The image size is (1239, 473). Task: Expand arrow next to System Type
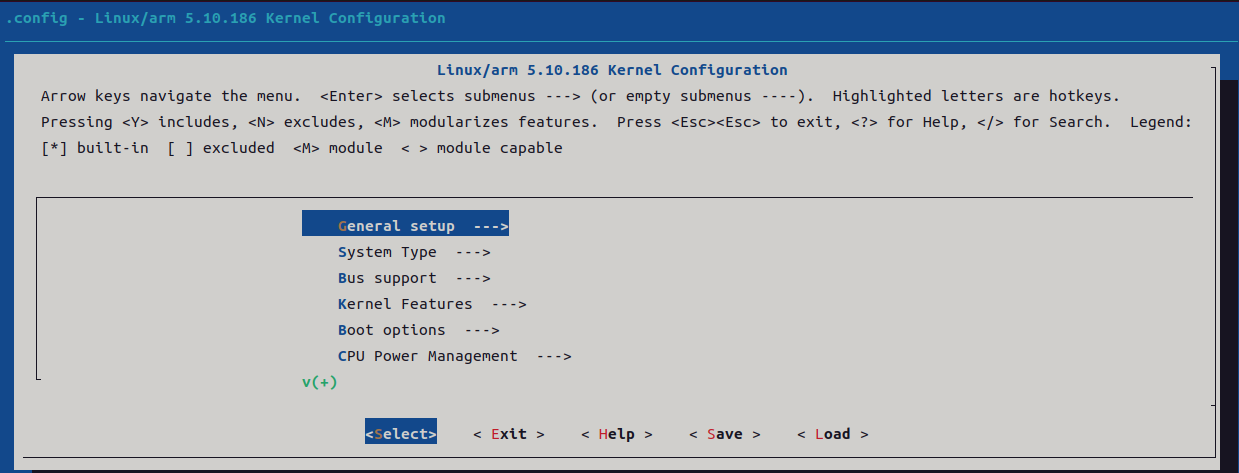[473, 252]
